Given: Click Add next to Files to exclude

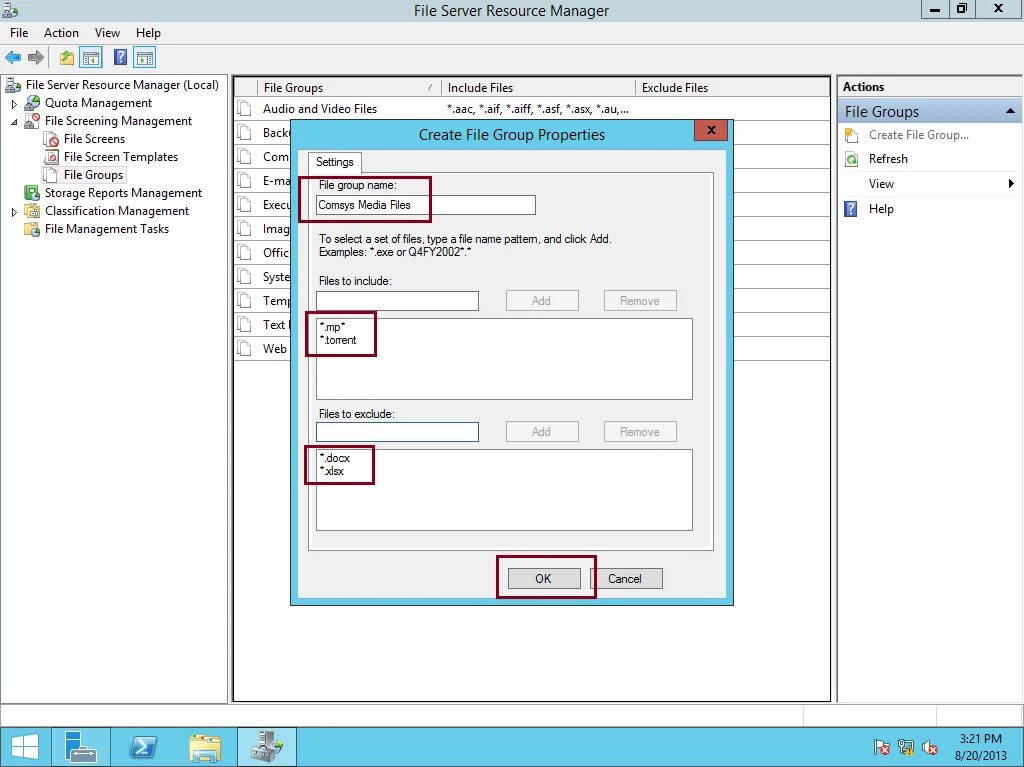Looking at the screenshot, I should click(541, 432).
